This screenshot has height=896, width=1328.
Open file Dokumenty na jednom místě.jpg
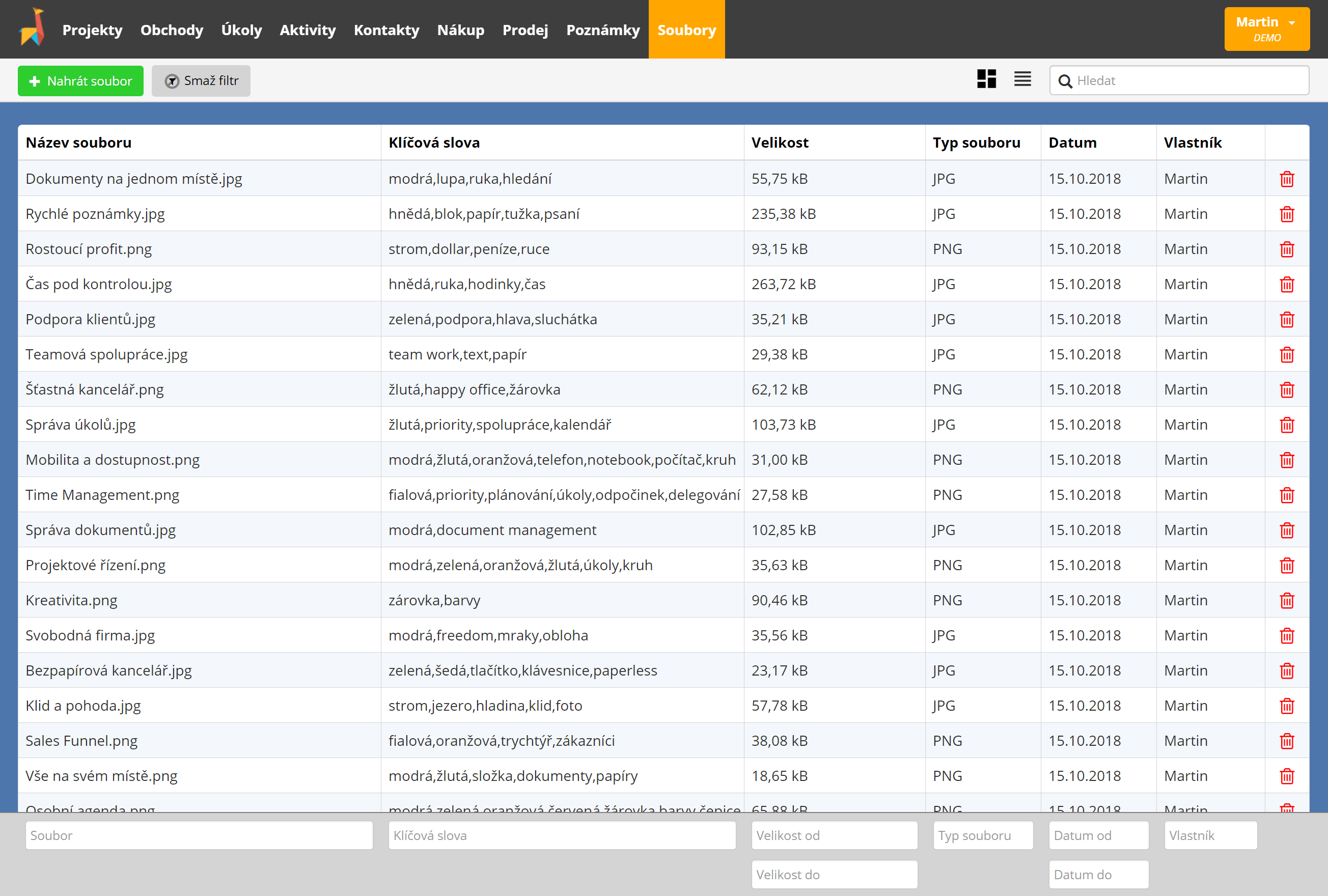[x=134, y=179]
